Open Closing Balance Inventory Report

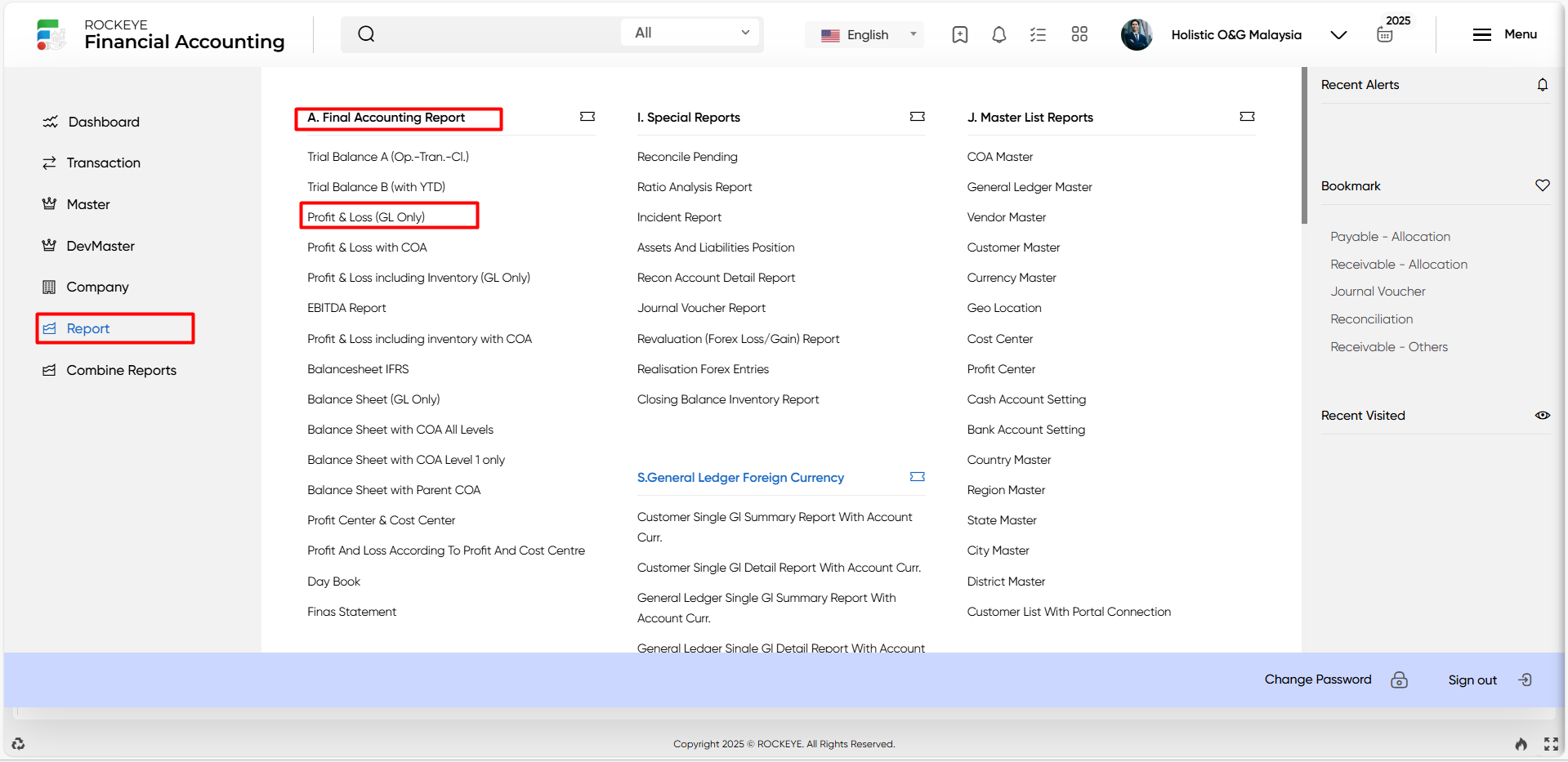click(728, 399)
